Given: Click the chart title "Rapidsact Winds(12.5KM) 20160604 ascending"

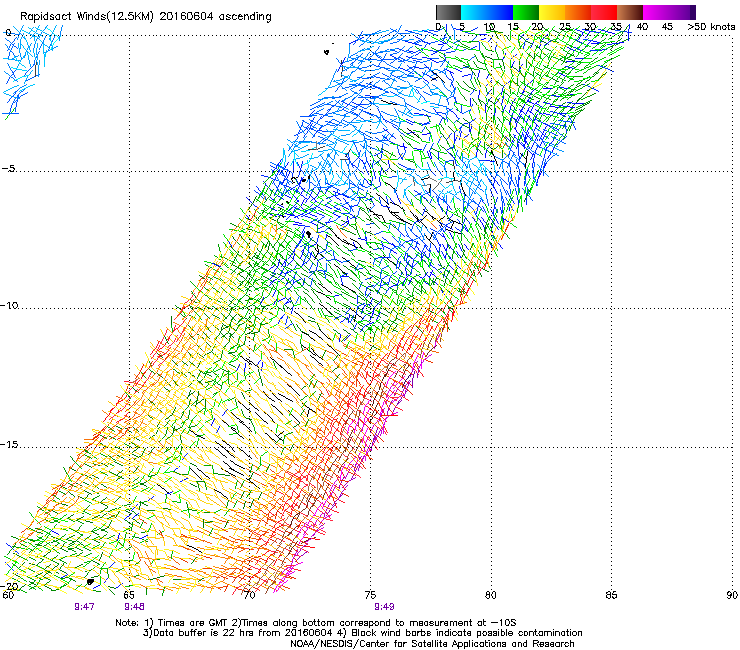Looking at the screenshot, I should tap(146, 17).
